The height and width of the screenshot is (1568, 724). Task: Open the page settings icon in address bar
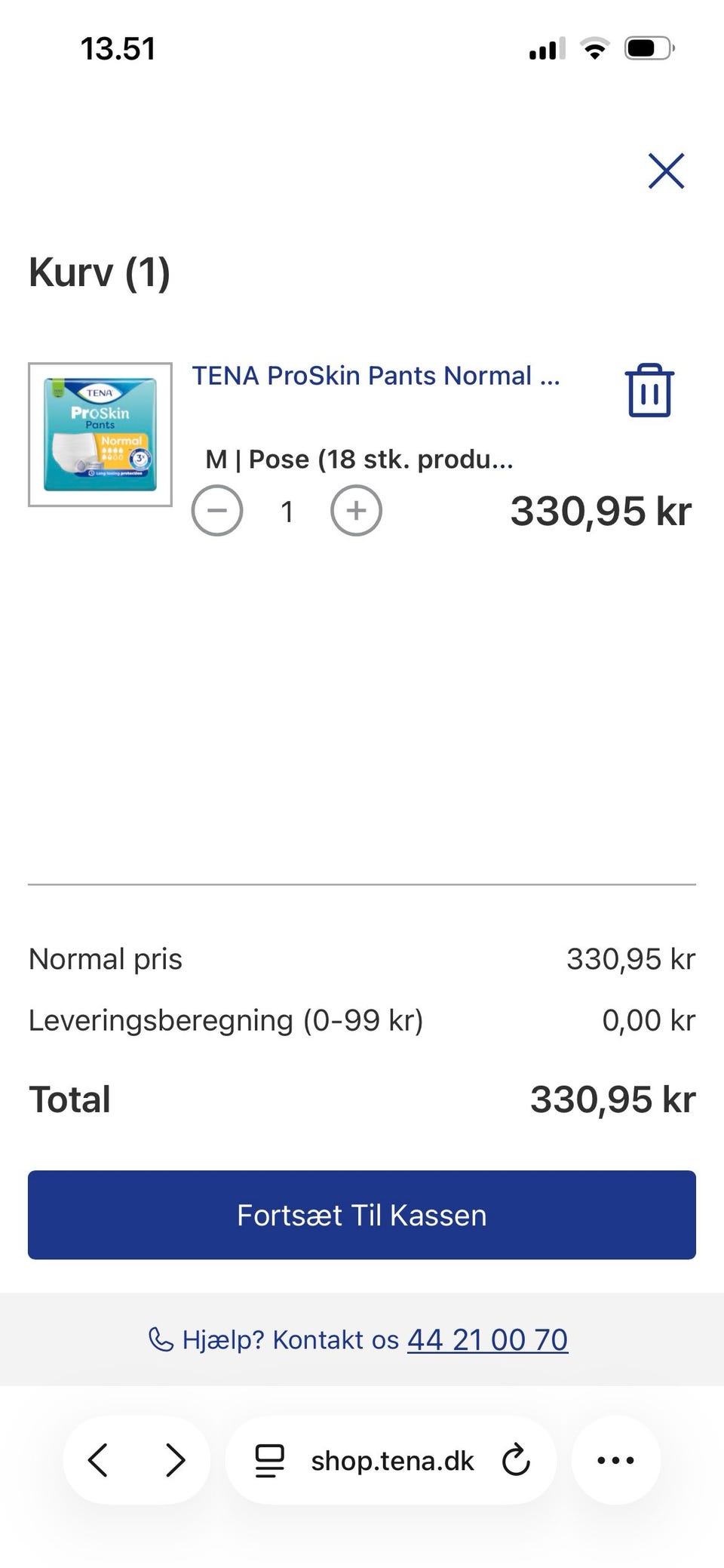pyautogui.click(x=269, y=1460)
